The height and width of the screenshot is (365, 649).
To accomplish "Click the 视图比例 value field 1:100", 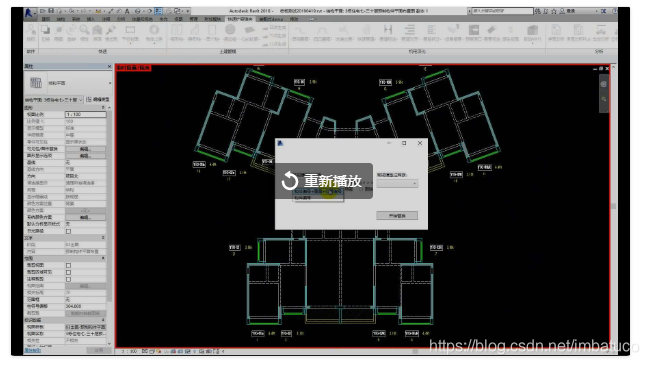I will (x=86, y=114).
